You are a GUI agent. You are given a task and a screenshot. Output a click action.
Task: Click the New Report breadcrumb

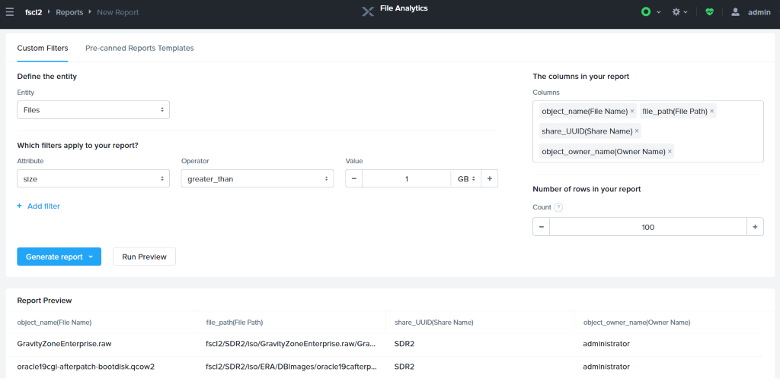[x=118, y=12]
